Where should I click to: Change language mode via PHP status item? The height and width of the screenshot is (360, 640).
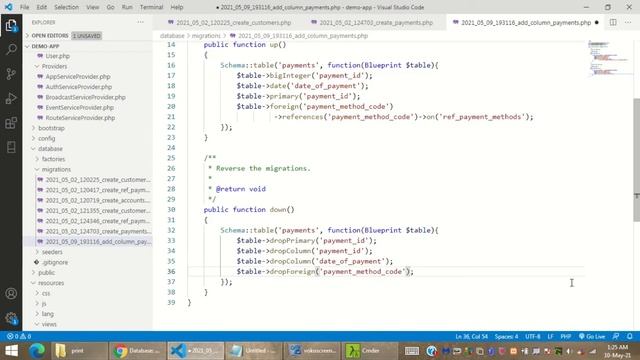pos(566,336)
